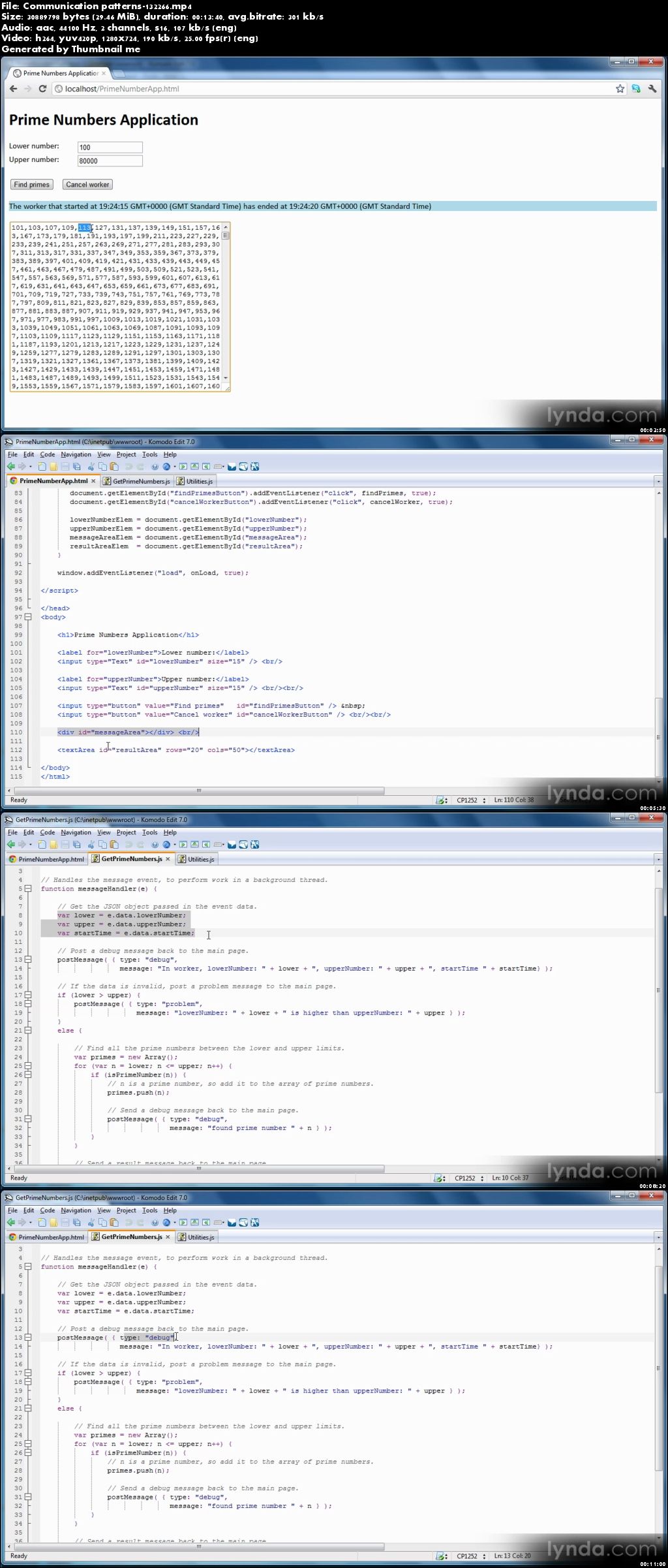Open tab list dropdown arrow in Komodo window Ln 110
This screenshot has height=1568, width=668.
(x=659, y=481)
